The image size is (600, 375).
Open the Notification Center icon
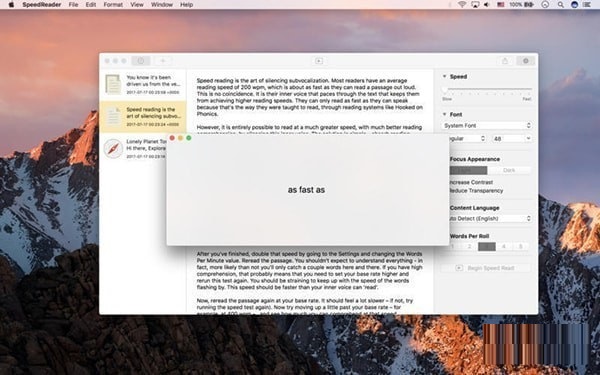587,5
